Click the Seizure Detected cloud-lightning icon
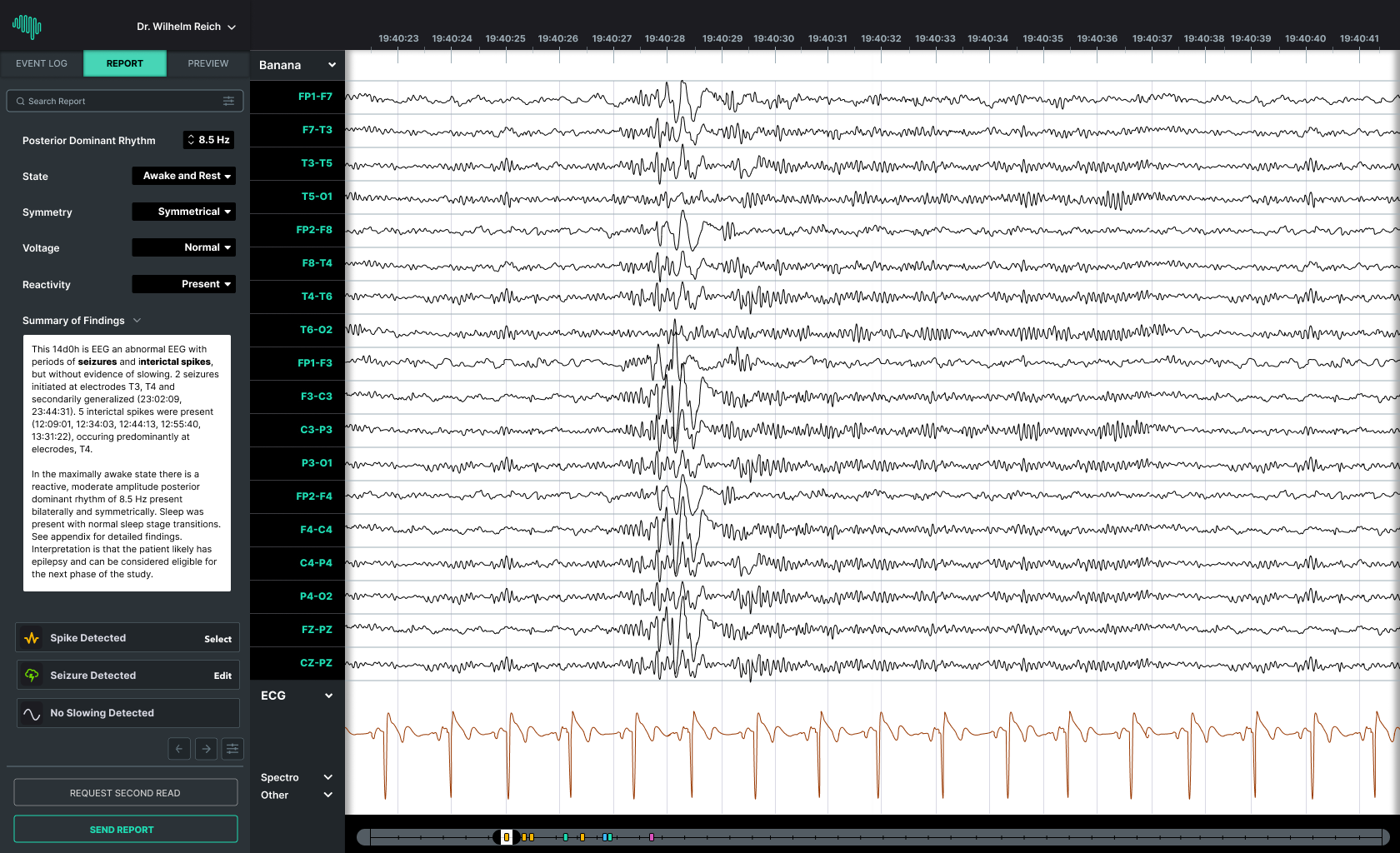This screenshot has width=1400, height=853. (32, 676)
